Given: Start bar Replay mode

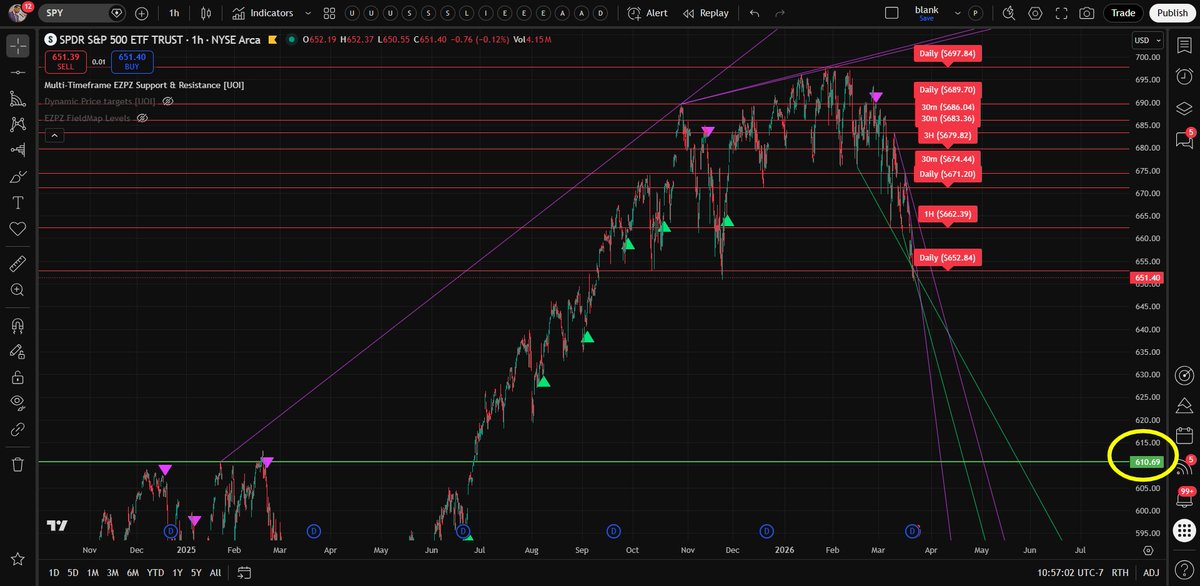Looking at the screenshot, I should pyautogui.click(x=705, y=13).
